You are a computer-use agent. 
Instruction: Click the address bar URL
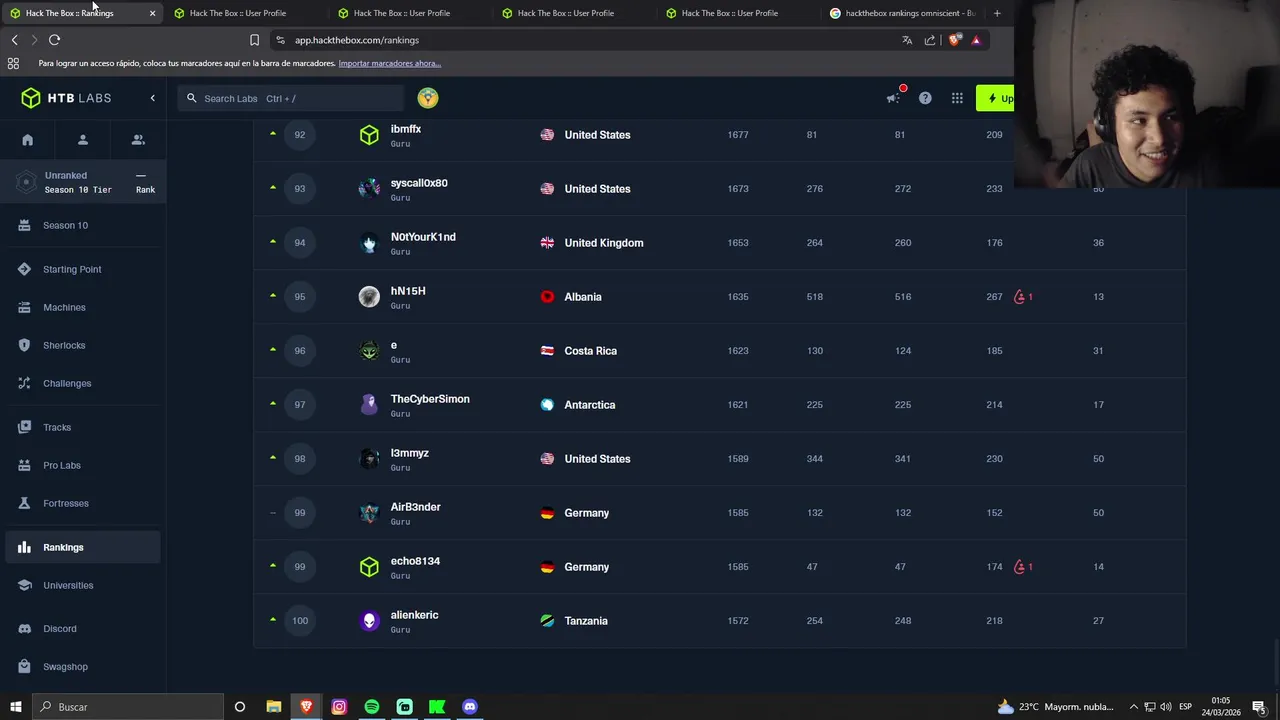(357, 40)
